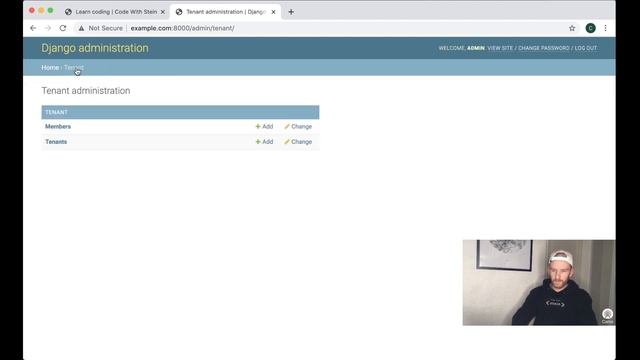Click Change for Members
The image size is (640, 360).
click(298, 127)
